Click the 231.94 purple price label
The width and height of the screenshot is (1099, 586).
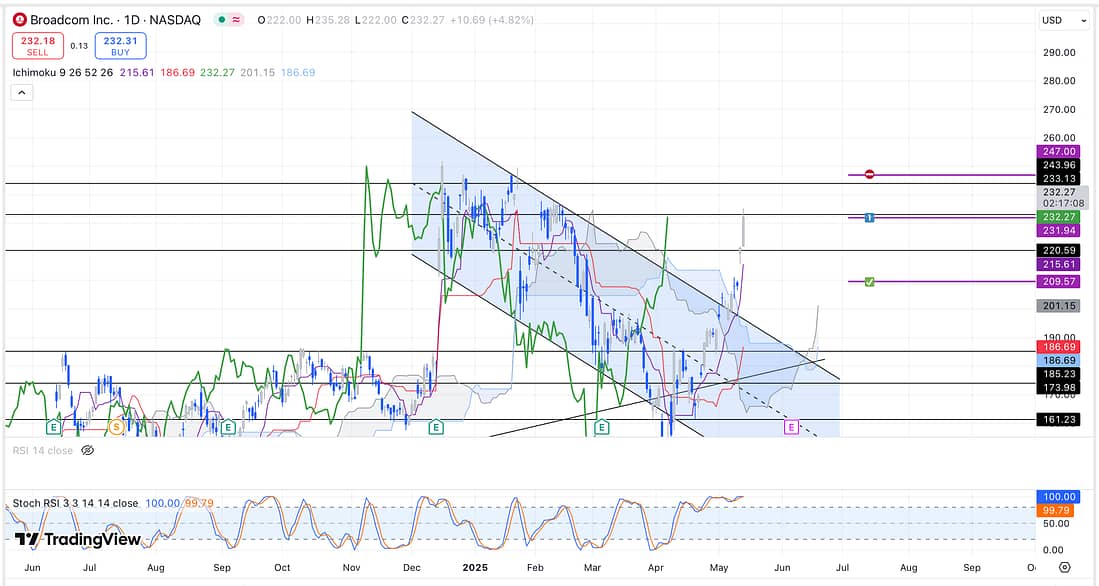pos(1058,231)
